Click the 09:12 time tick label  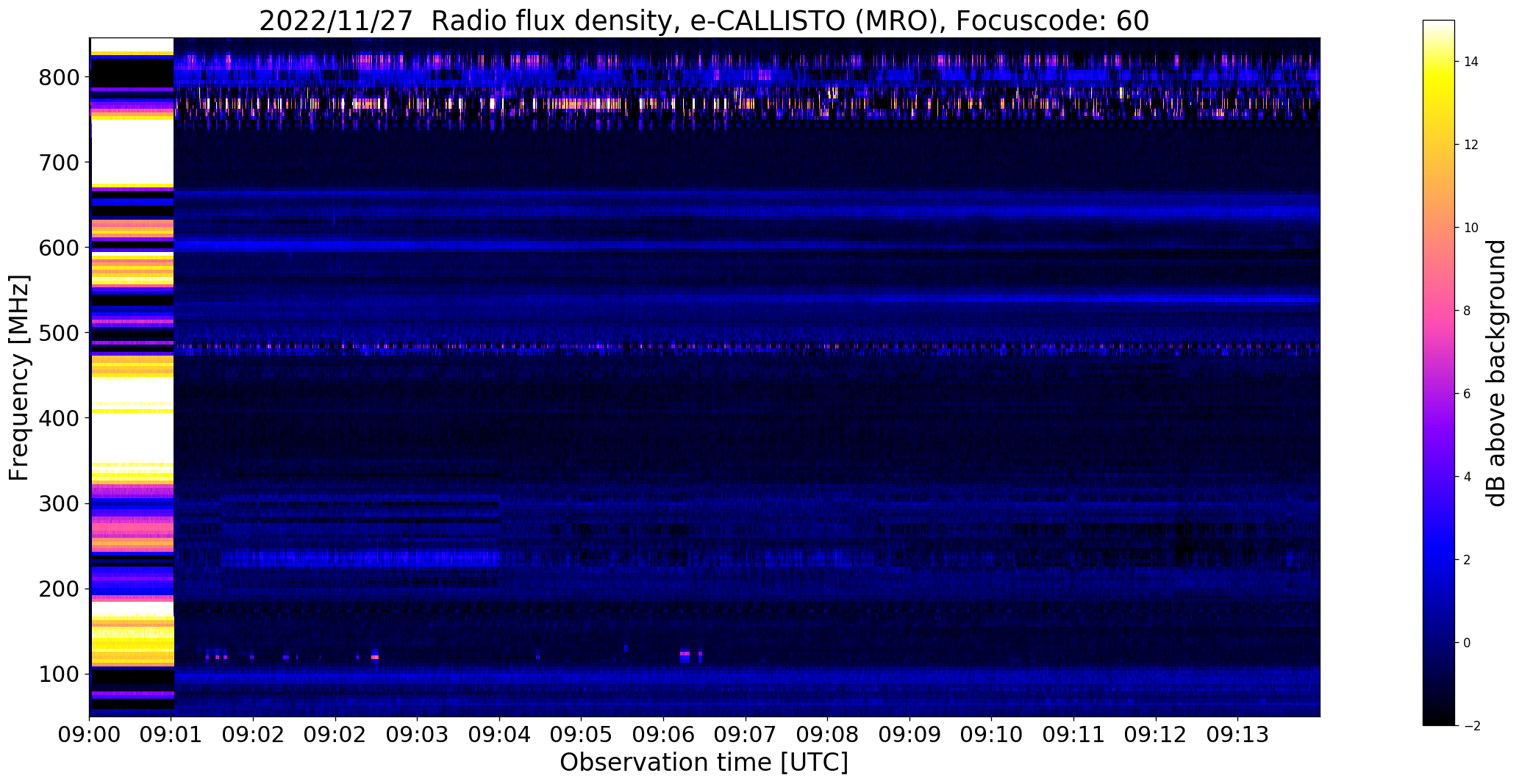pyautogui.click(x=1156, y=735)
